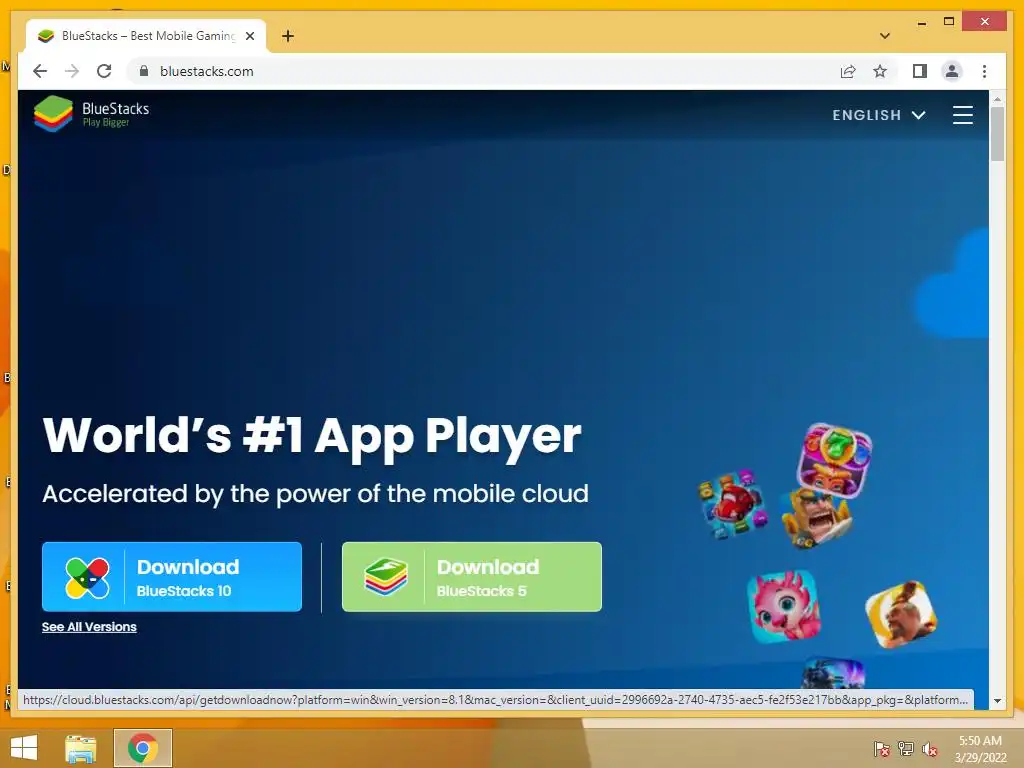This screenshot has width=1024, height=768.
Task: Open Chrome's three-dot menu
Action: [984, 71]
